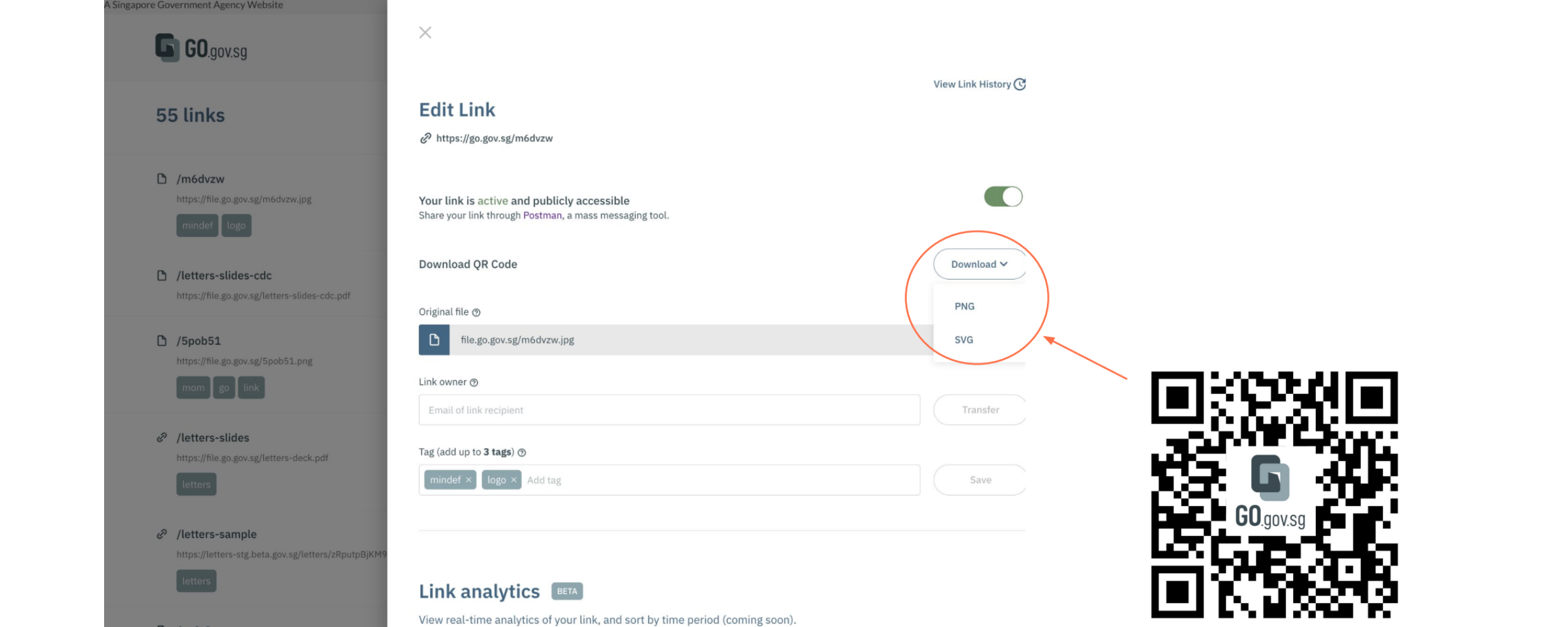The height and width of the screenshot is (627, 1568).
Task: Focus Email of link recipient field
Action: [669, 410]
